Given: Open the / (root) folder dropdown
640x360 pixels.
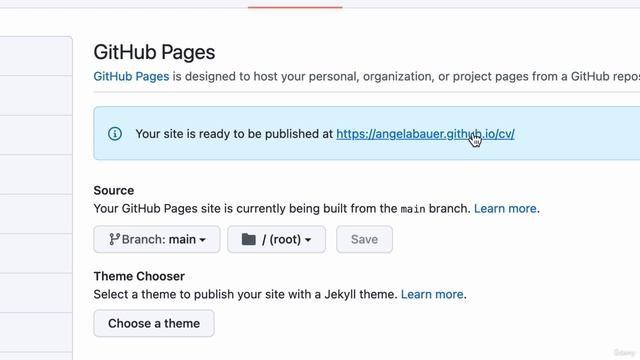Looking at the screenshot, I should point(277,239).
